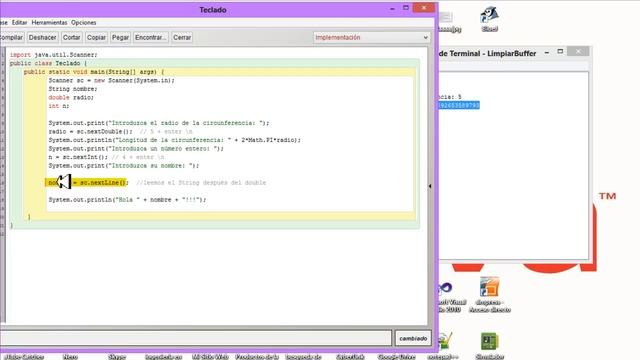Click the 'Hola' println statement line
Screen dimensions: 640x360
point(127,200)
